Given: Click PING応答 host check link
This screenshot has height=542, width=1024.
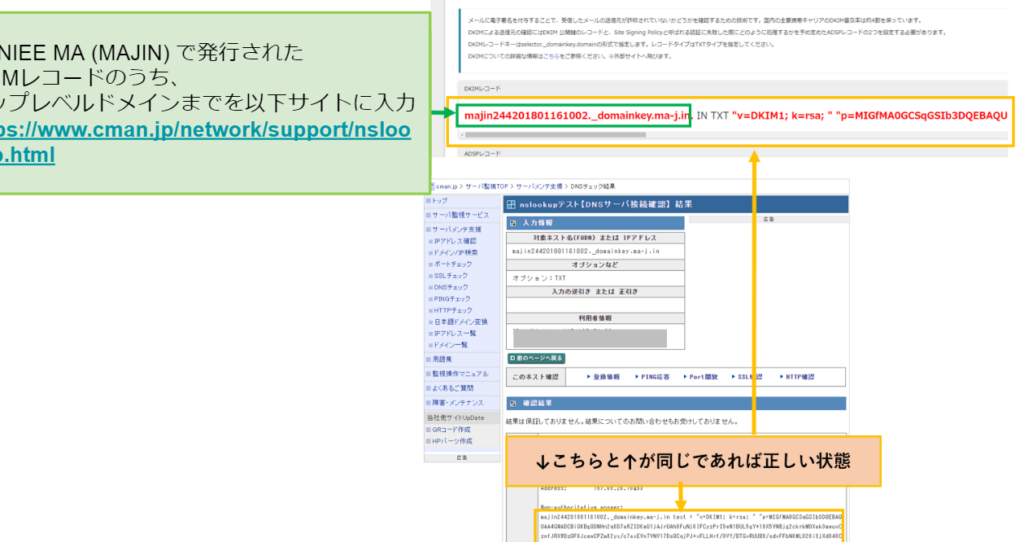Looking at the screenshot, I should tap(656, 377).
